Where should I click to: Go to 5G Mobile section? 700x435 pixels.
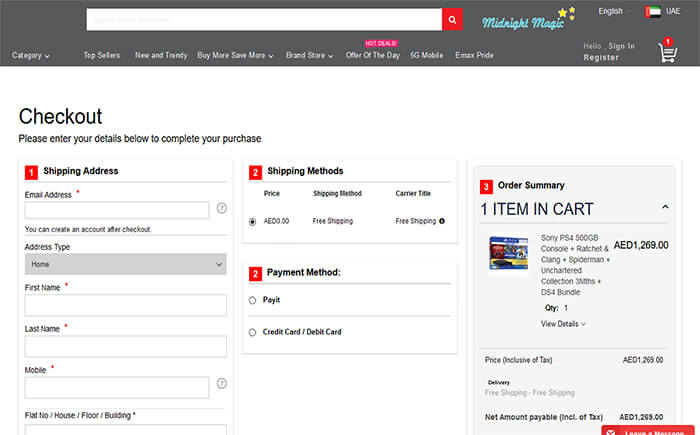(x=427, y=55)
